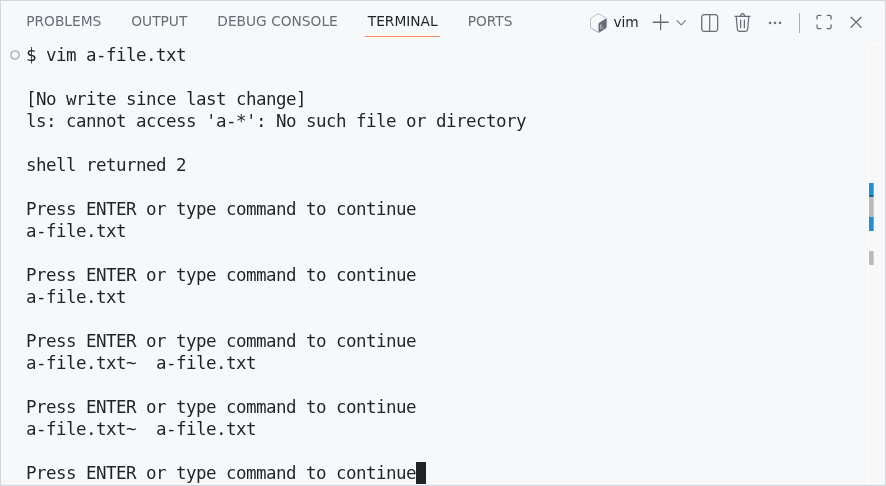Click the 'ls: cannot access' error line
The image size is (886, 486).
tap(276, 121)
